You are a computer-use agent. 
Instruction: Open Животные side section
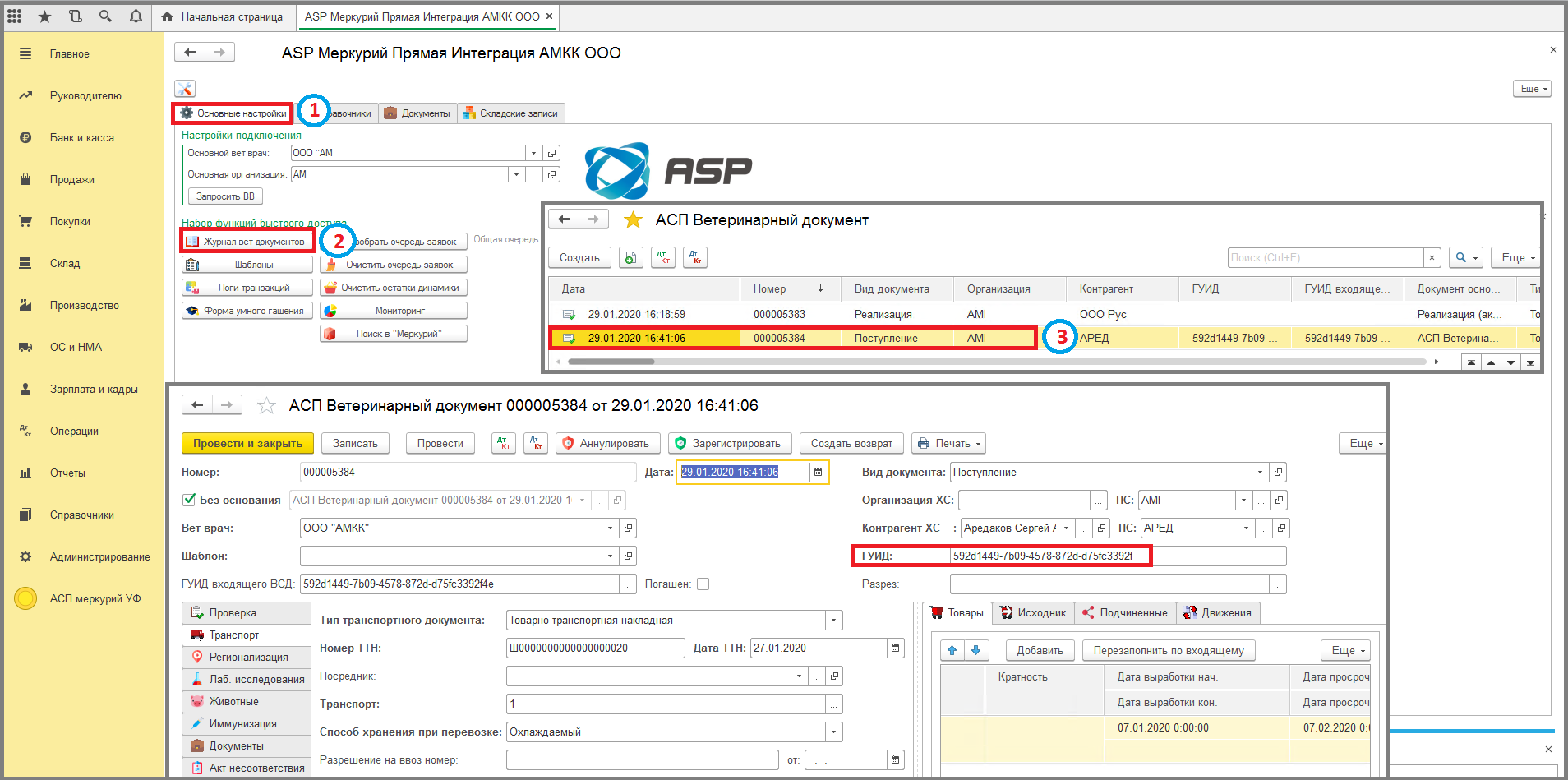pos(247,701)
